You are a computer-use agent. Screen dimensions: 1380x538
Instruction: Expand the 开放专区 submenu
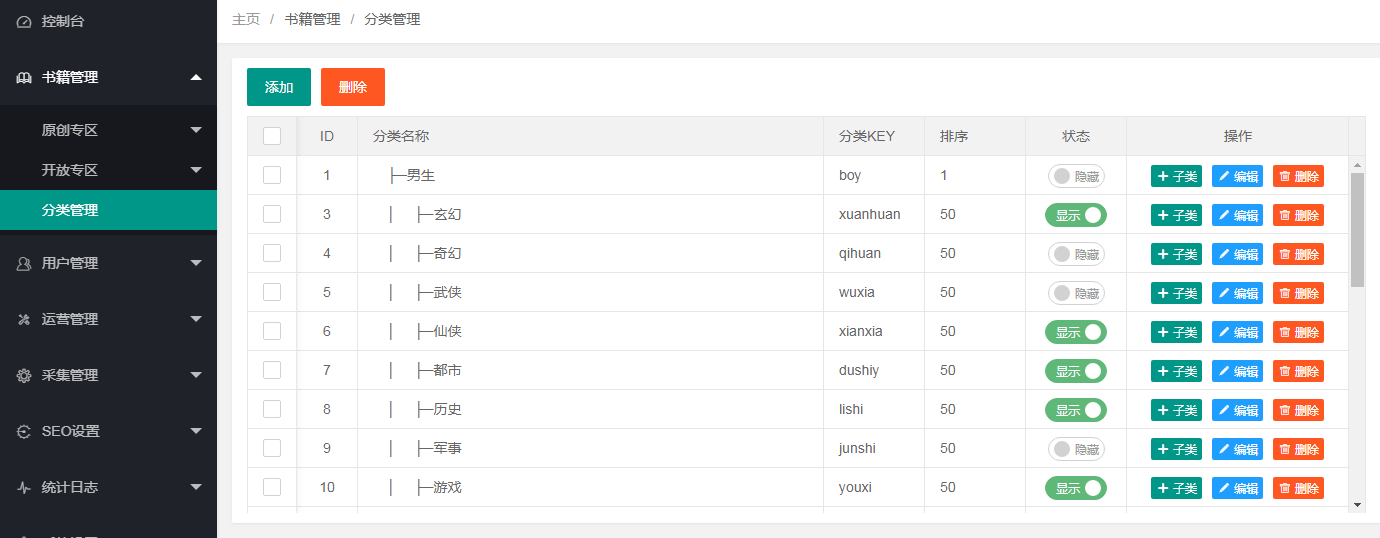(x=196, y=170)
